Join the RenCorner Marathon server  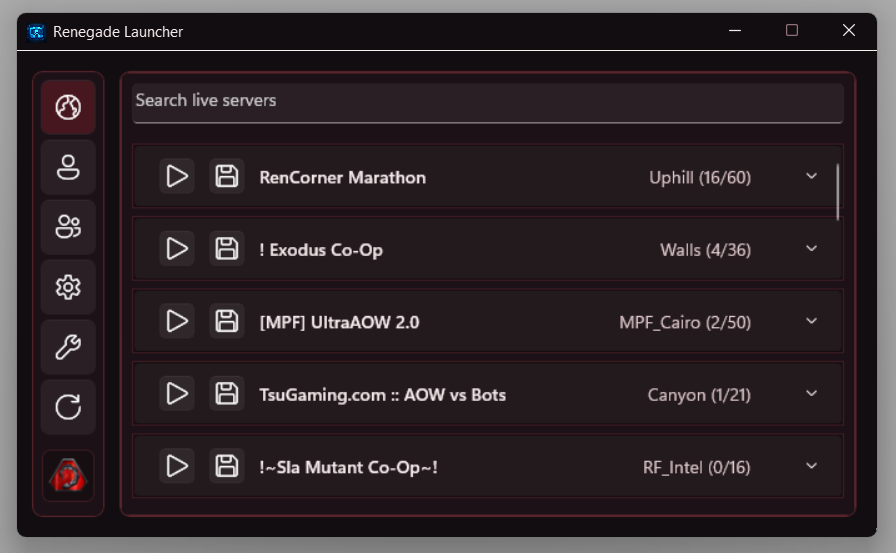(177, 176)
